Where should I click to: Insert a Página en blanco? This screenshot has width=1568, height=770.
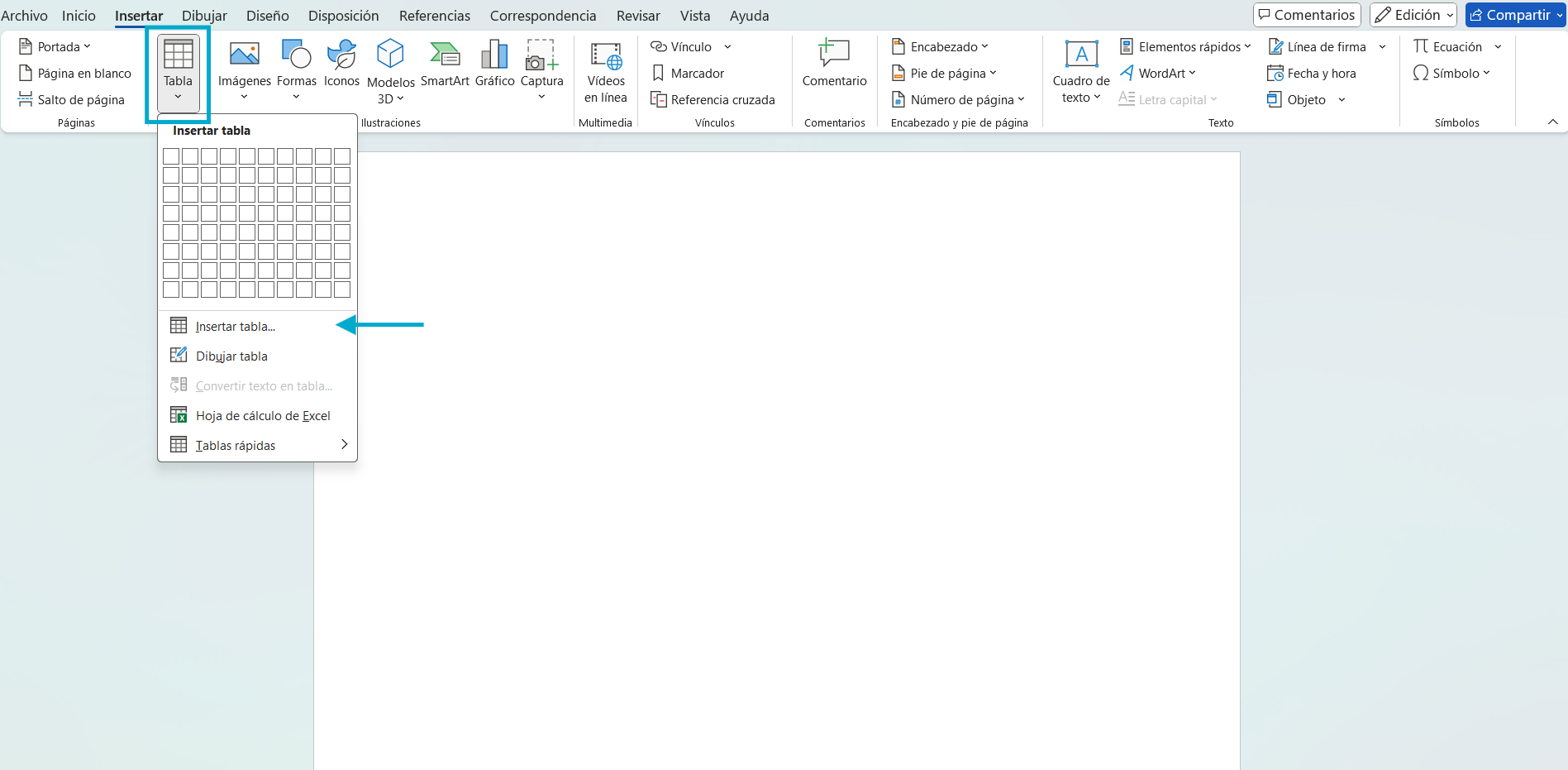[75, 74]
